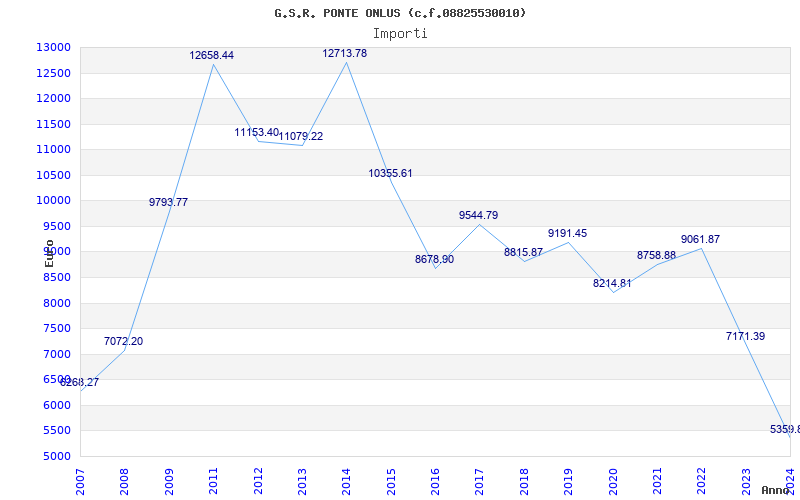Click y-axis tick 11500

tap(54, 124)
